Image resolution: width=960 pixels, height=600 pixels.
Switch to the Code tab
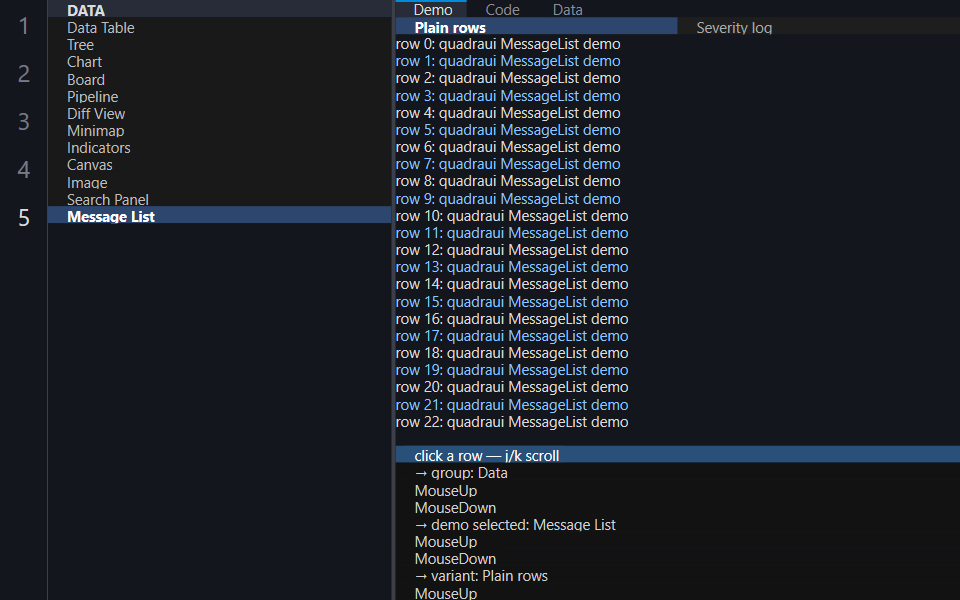[x=502, y=10]
